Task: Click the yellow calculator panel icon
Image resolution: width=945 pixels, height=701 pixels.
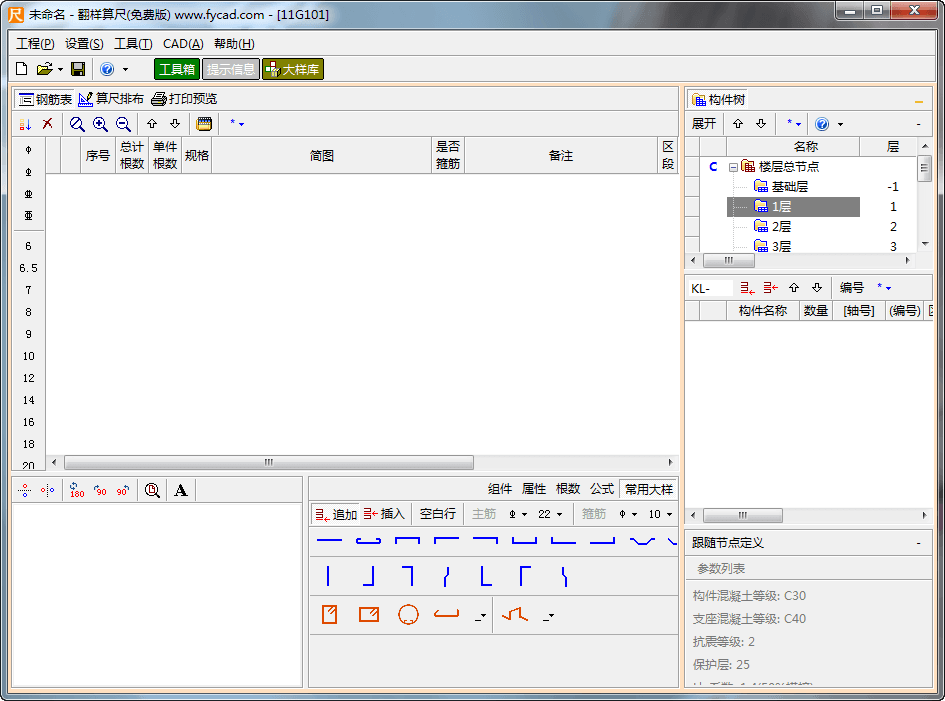Action: point(204,124)
